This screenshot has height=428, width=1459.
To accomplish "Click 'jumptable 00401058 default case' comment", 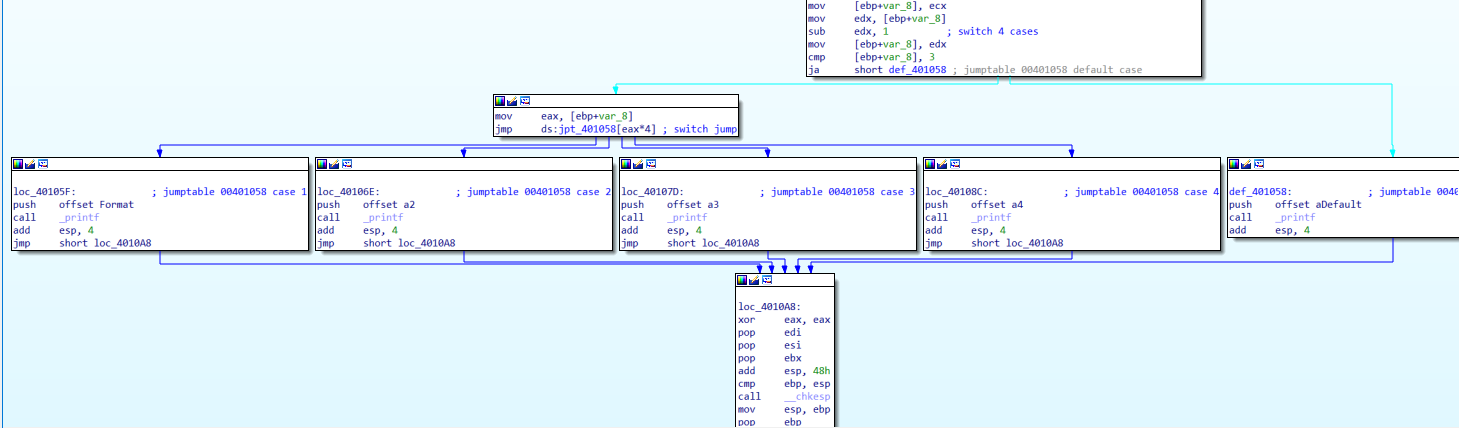I will point(1053,70).
